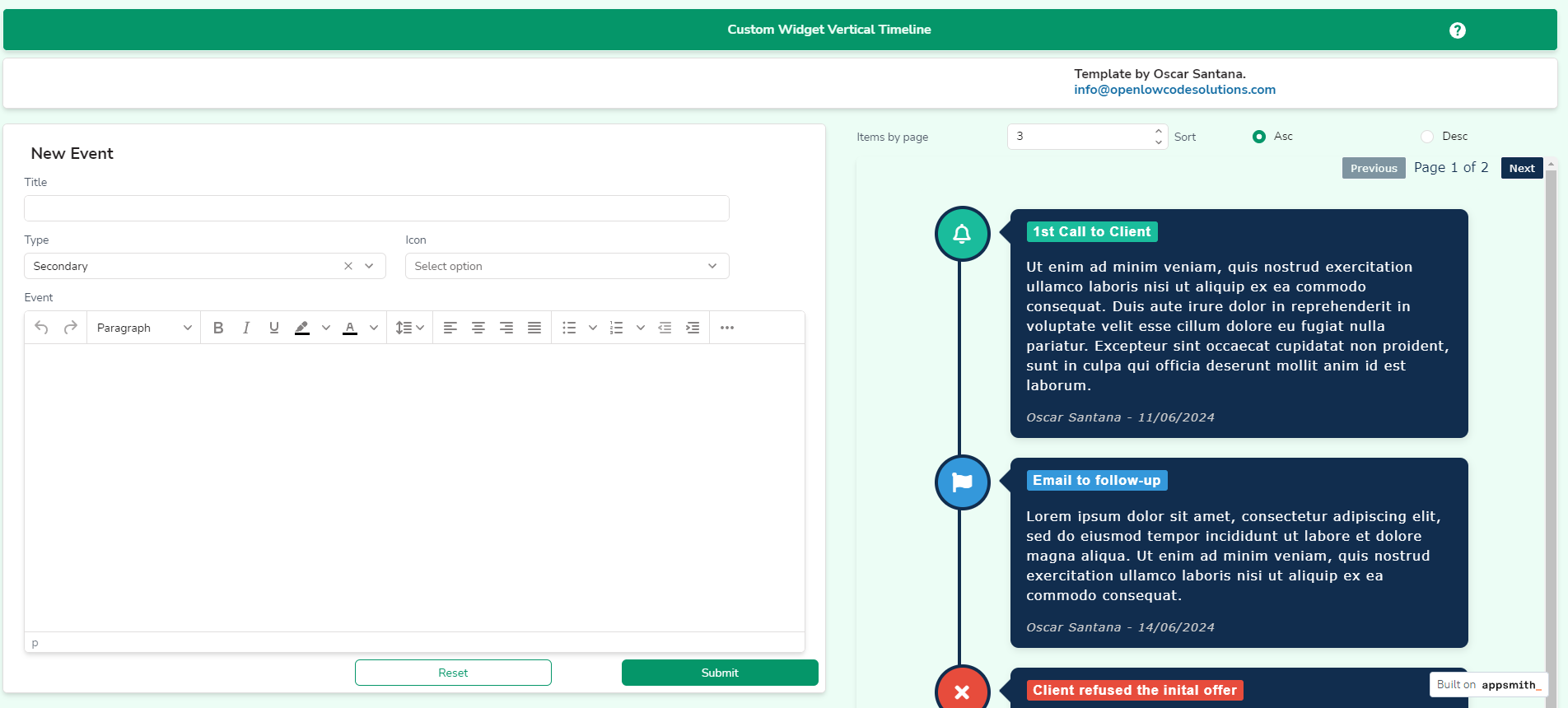Apply underline formatting
Screen dimensions: 1568x708
(x=274, y=328)
